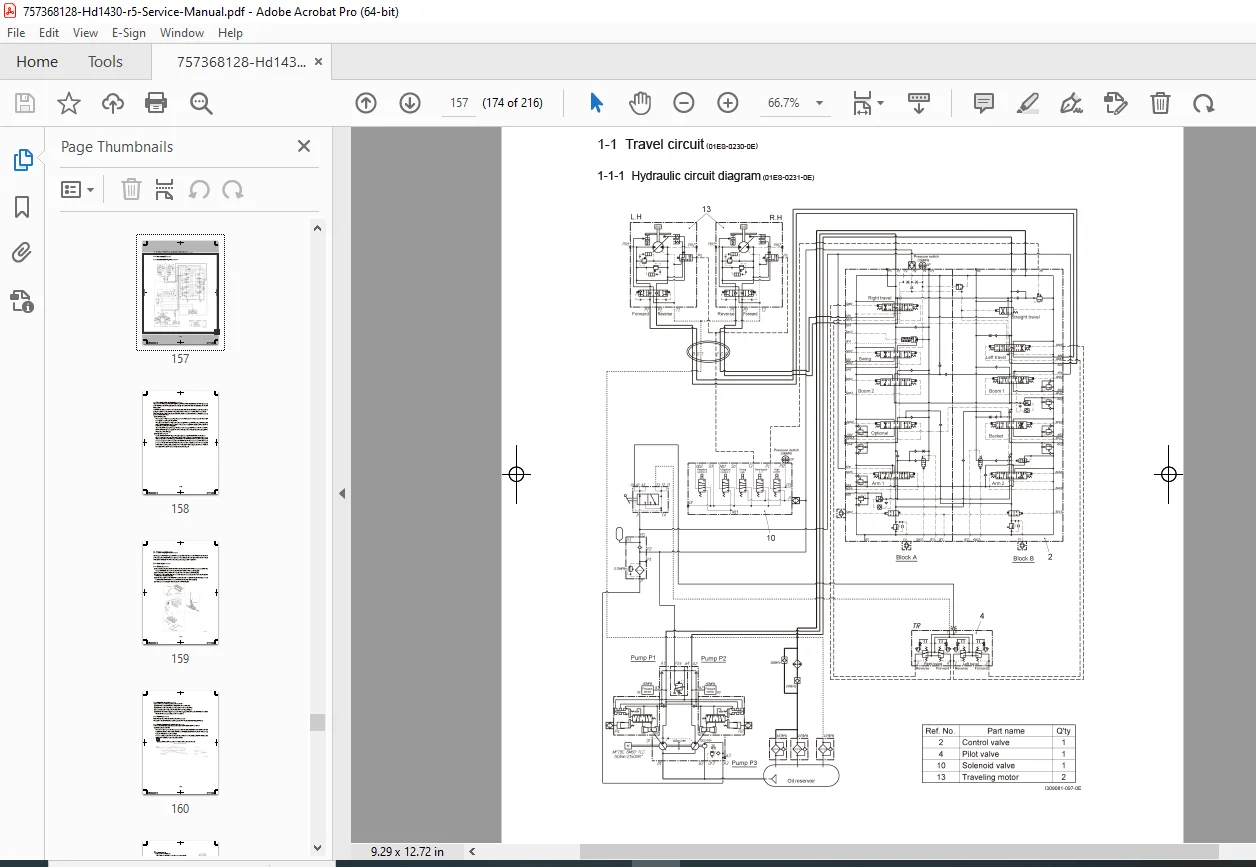1256x867 pixels.
Task: Delete selected page thumbnail trash icon
Action: click(x=131, y=189)
